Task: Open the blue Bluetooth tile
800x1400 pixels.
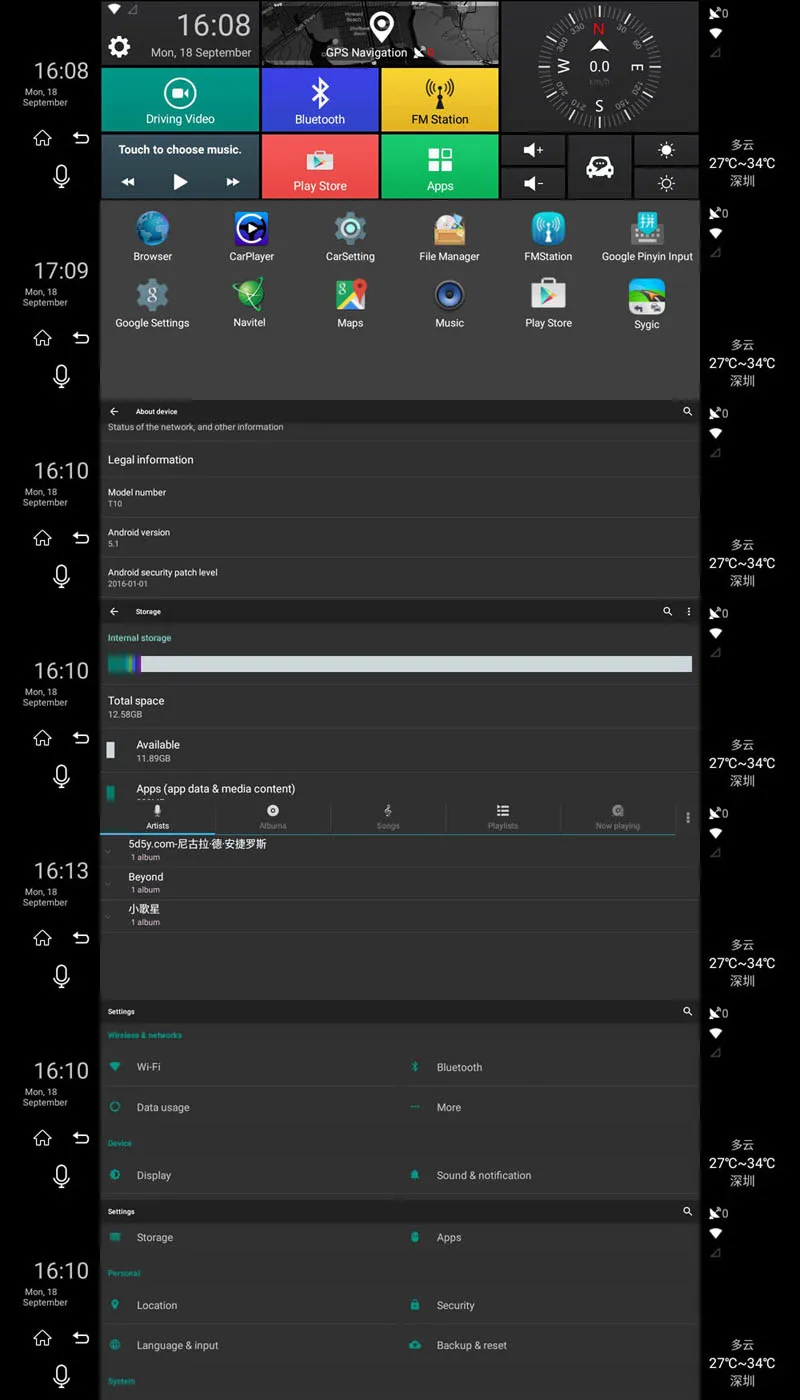Action: pos(320,99)
